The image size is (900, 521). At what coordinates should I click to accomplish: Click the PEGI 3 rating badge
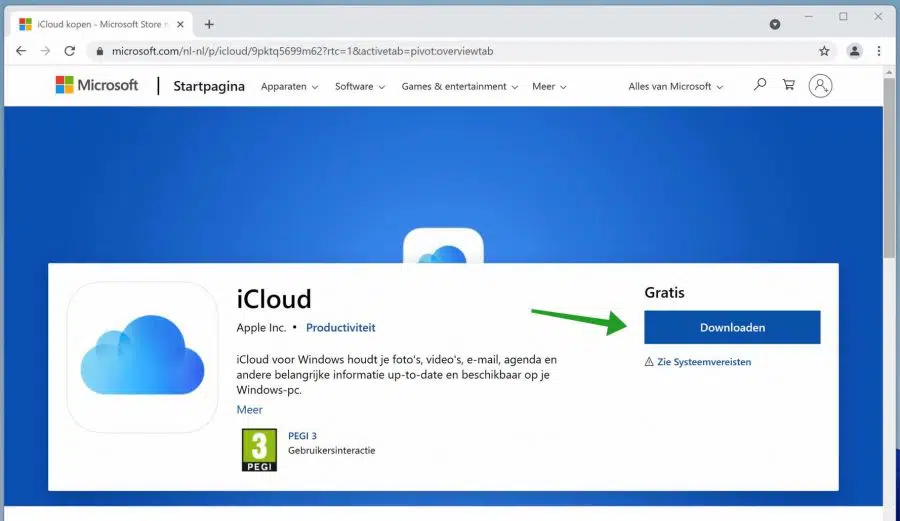[259, 450]
